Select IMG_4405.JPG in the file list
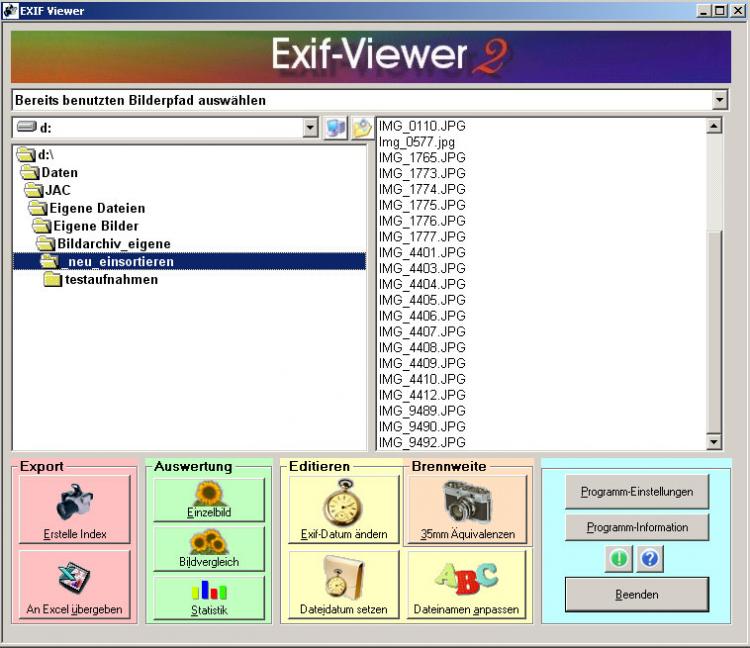Screen dimensions: 750x648 [x=422, y=300]
